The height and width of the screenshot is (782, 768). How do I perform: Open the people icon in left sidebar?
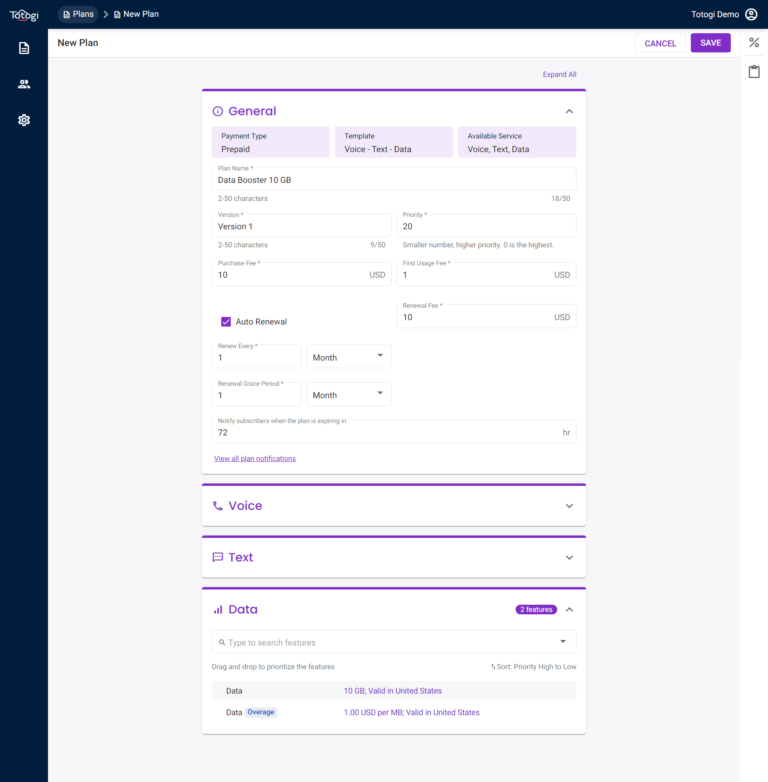pos(24,84)
